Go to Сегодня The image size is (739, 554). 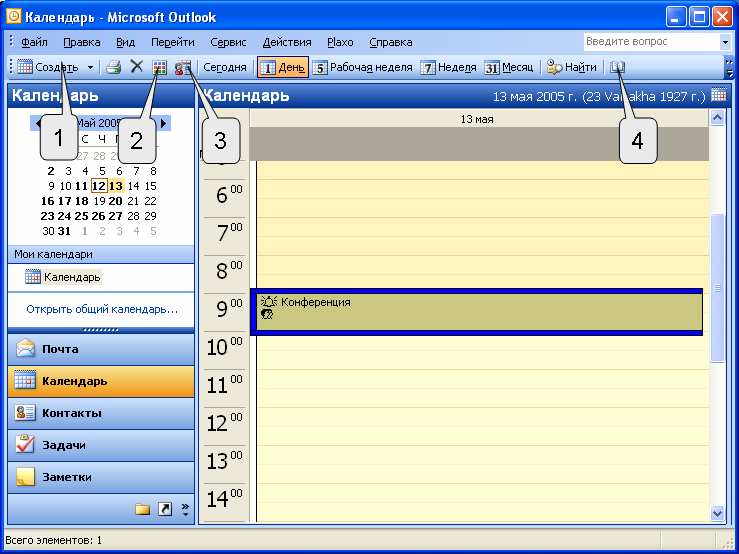pyautogui.click(x=225, y=67)
